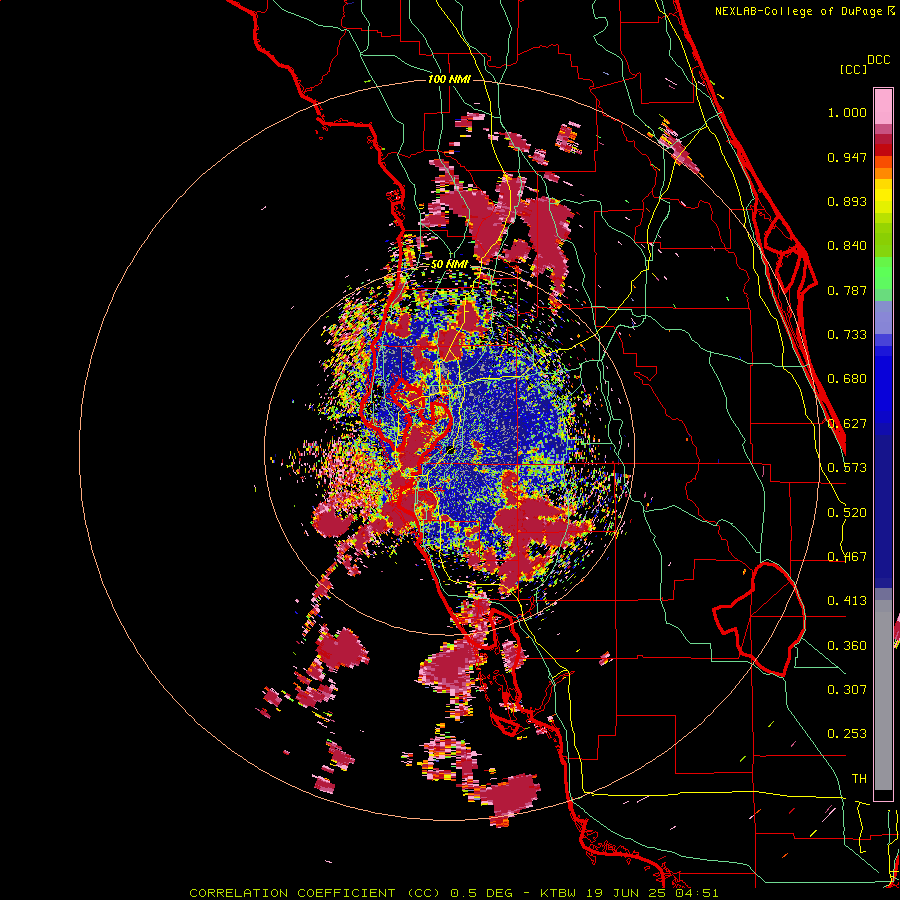The height and width of the screenshot is (900, 900).
Task: Select the TH label near the scale bottom
Action: 859,779
